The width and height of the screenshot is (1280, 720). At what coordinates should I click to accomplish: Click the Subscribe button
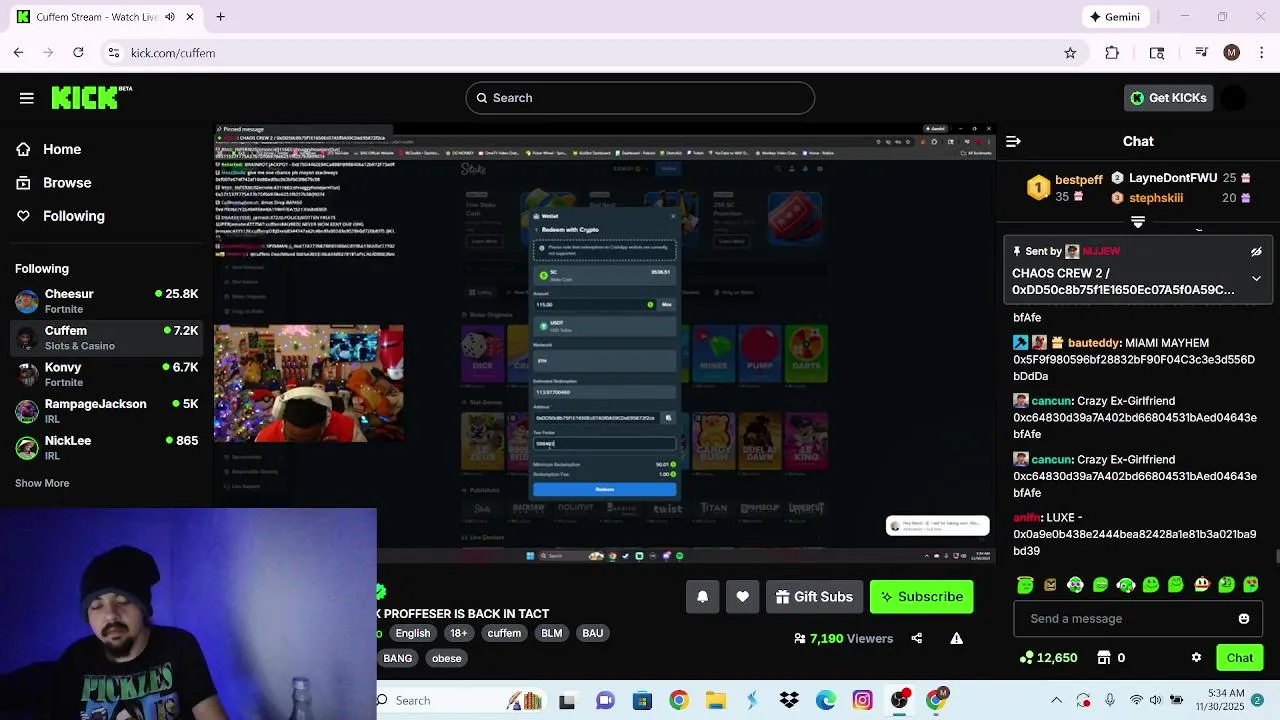[921, 597]
